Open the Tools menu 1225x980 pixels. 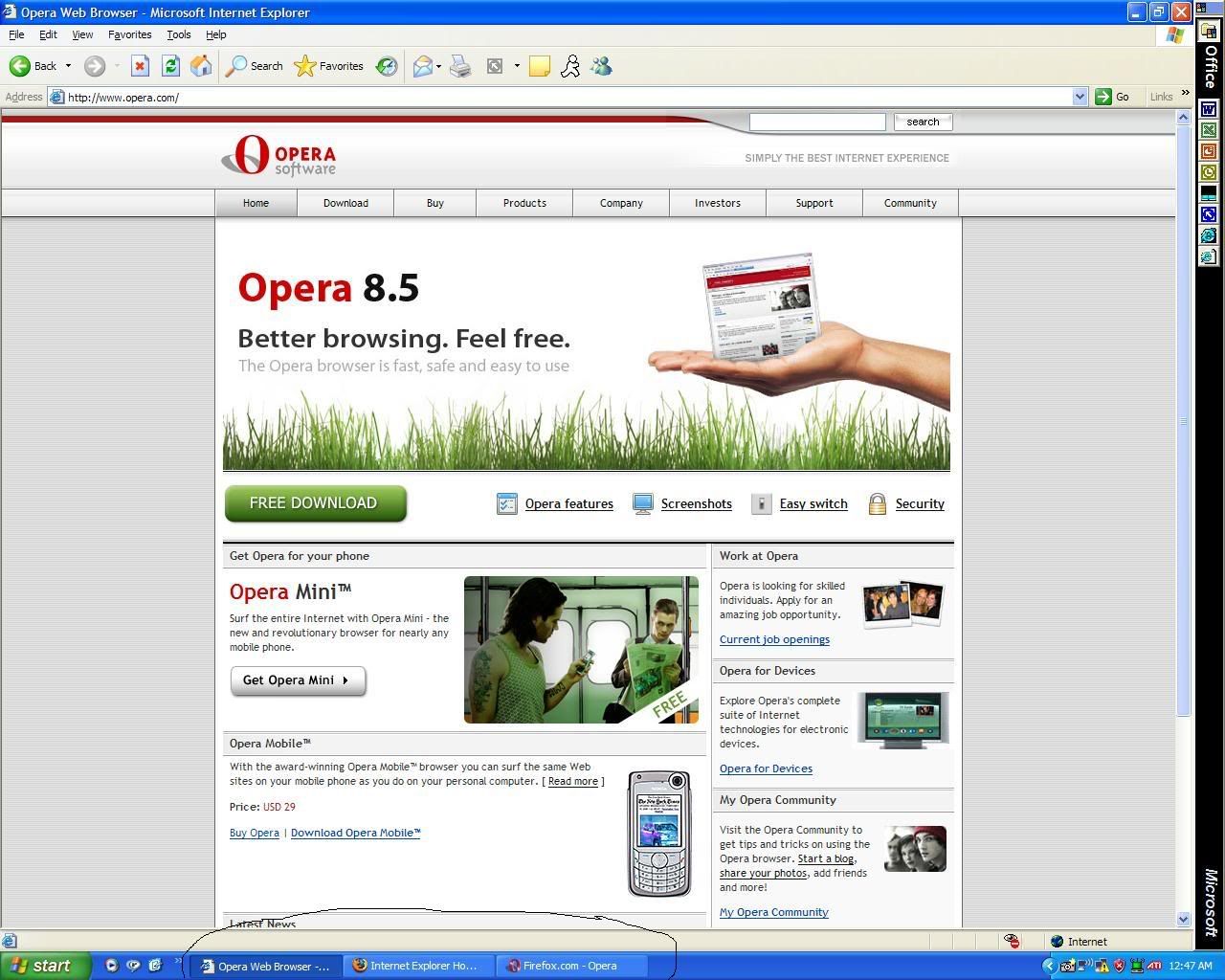(x=179, y=34)
